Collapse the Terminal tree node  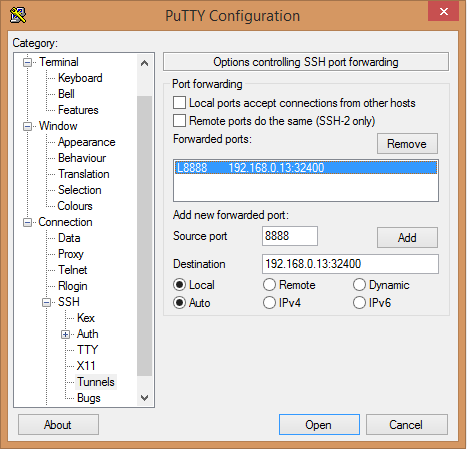point(27,62)
